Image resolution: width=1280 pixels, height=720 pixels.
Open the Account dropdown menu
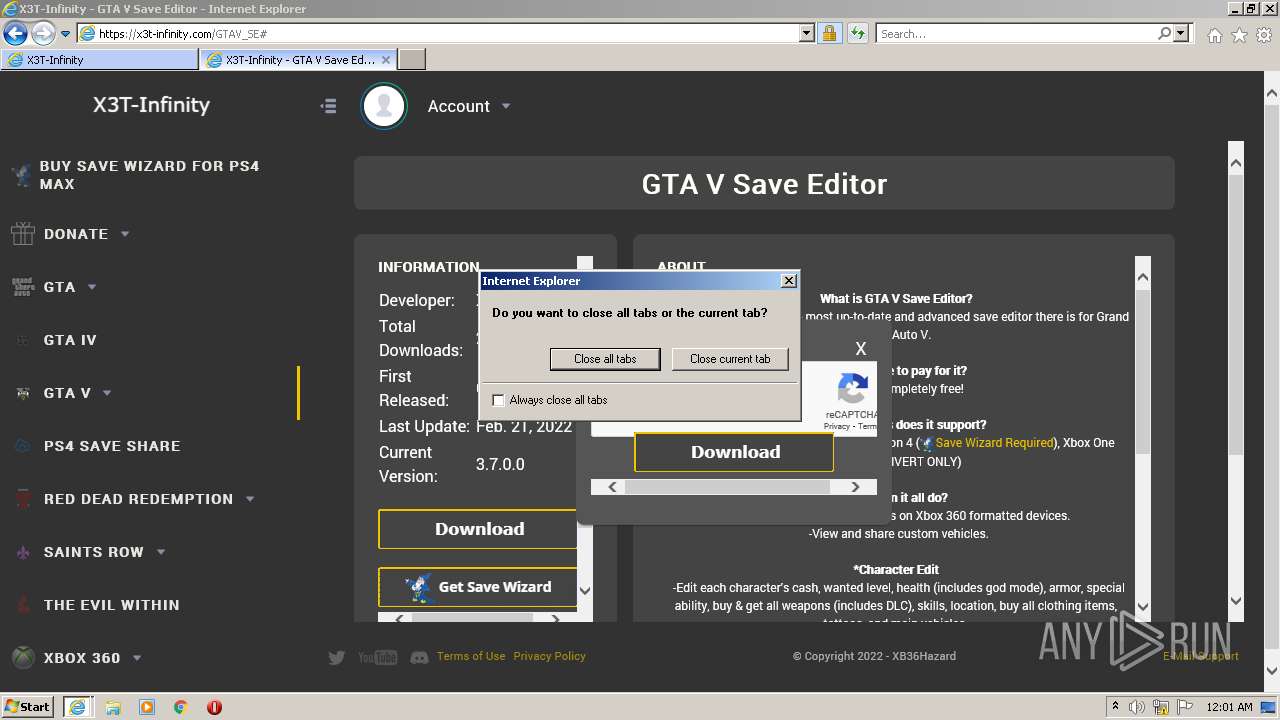point(469,106)
